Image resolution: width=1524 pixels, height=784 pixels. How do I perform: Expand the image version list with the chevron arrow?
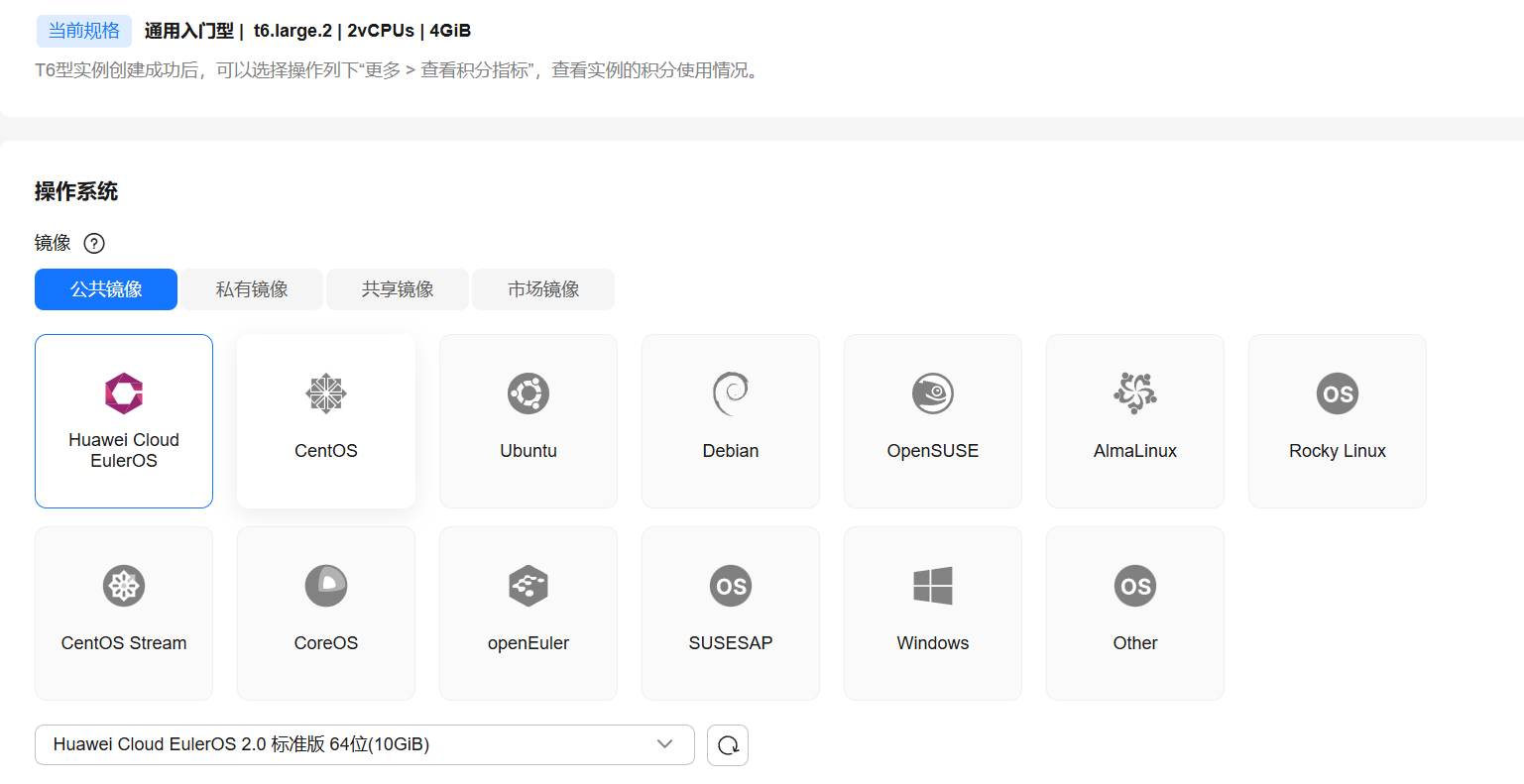point(664,744)
